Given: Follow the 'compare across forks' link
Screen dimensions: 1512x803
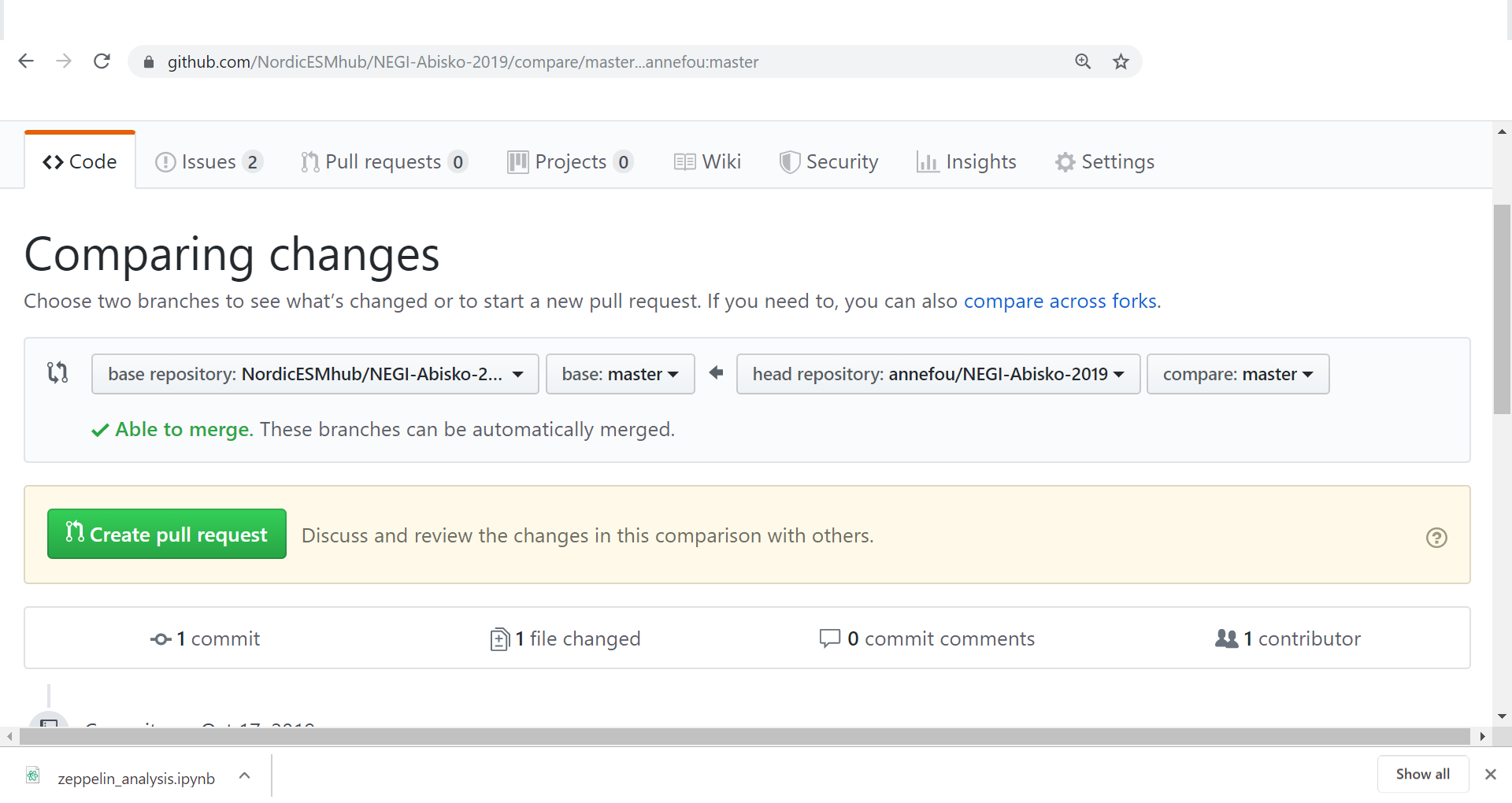Looking at the screenshot, I should (x=1060, y=302).
